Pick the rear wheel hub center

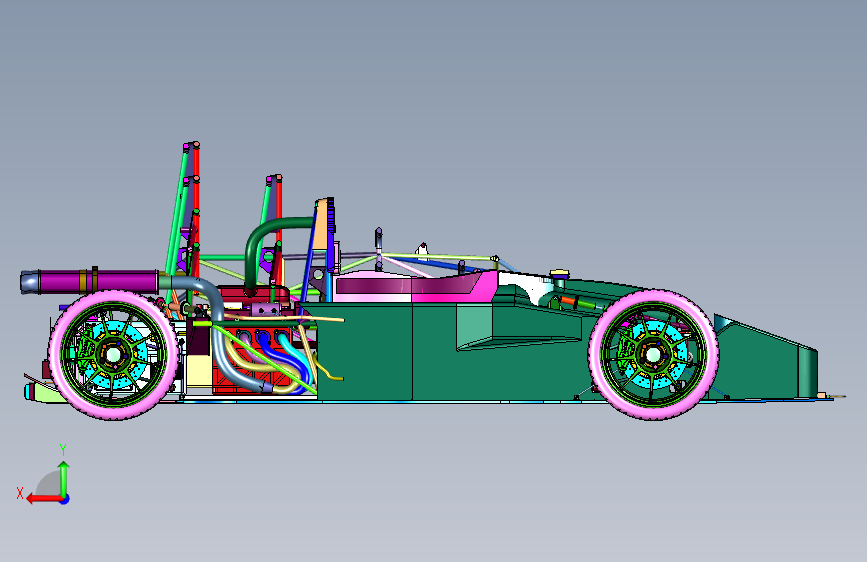(113, 355)
